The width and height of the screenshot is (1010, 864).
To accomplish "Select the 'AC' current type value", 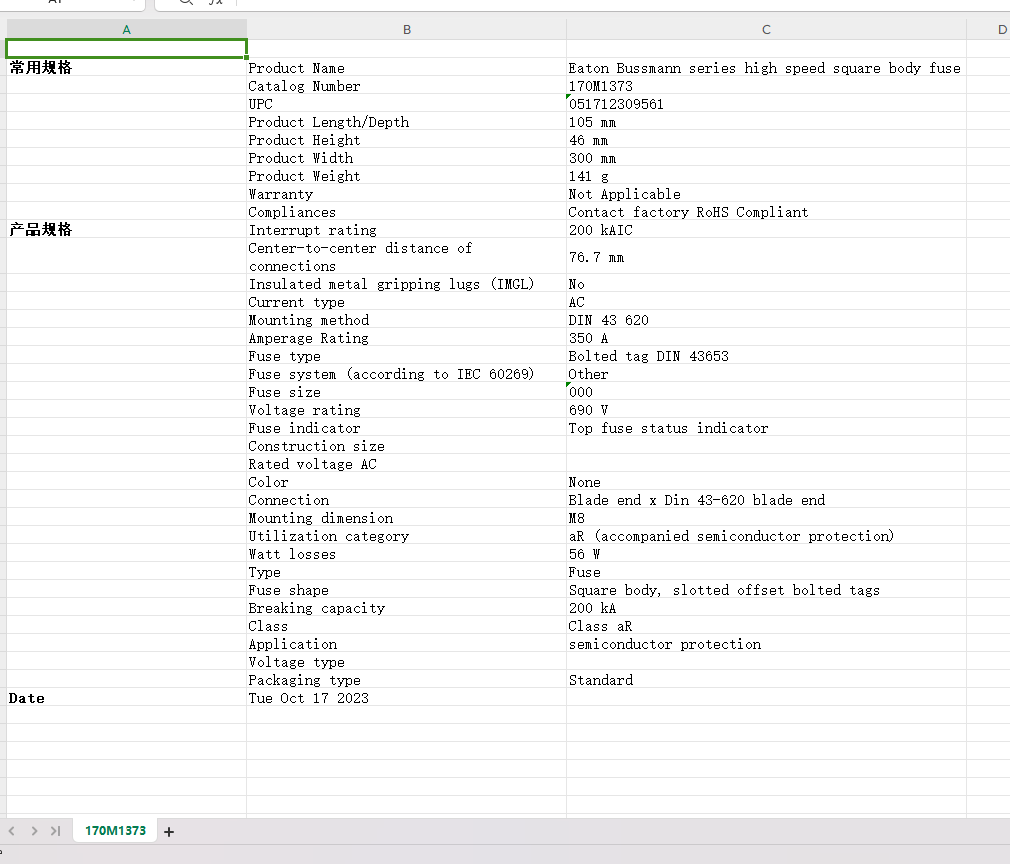I will click(x=766, y=302).
